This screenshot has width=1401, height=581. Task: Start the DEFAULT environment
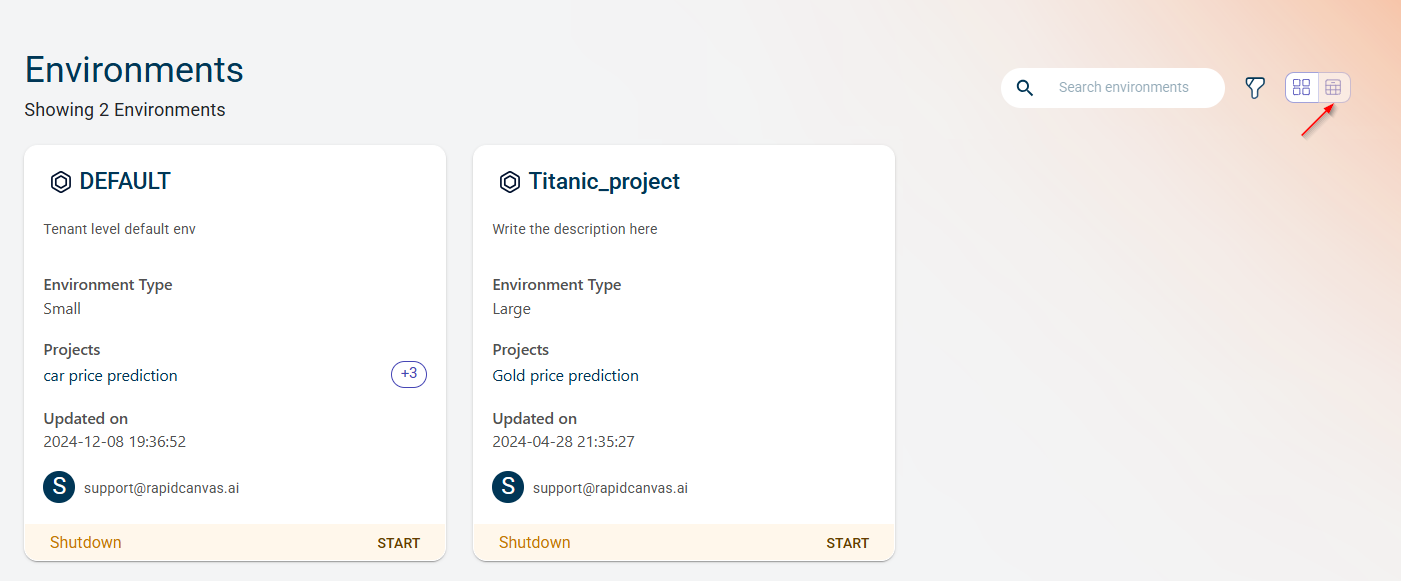[398, 543]
